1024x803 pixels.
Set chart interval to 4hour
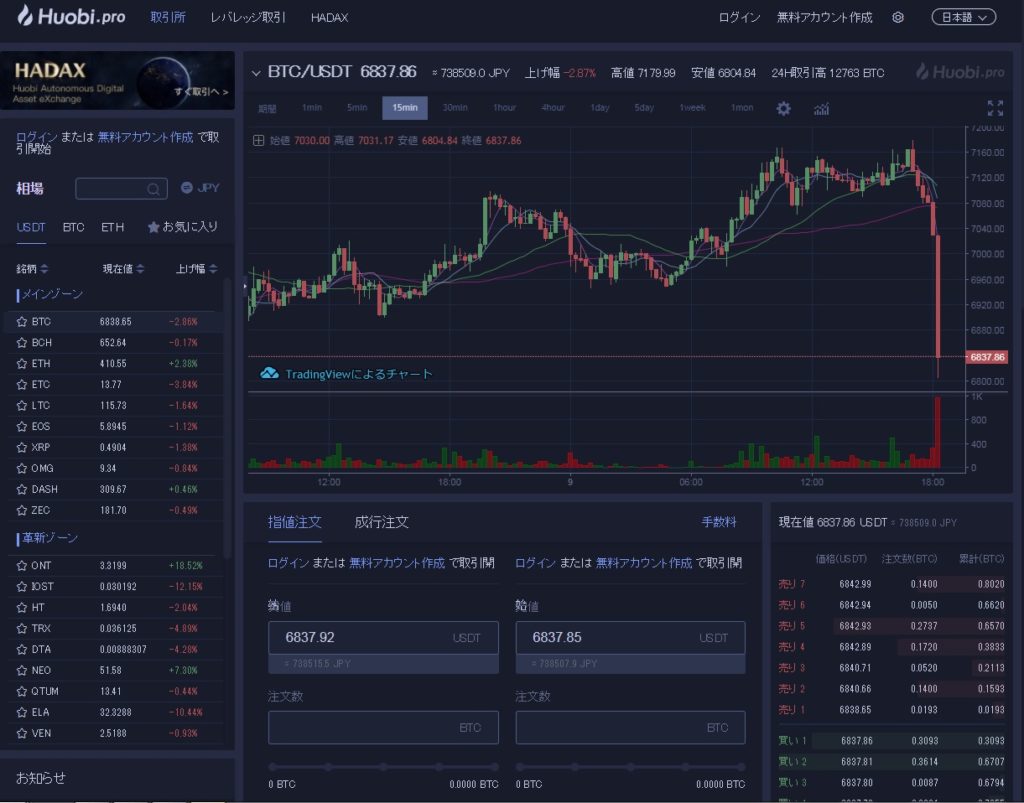[552, 108]
